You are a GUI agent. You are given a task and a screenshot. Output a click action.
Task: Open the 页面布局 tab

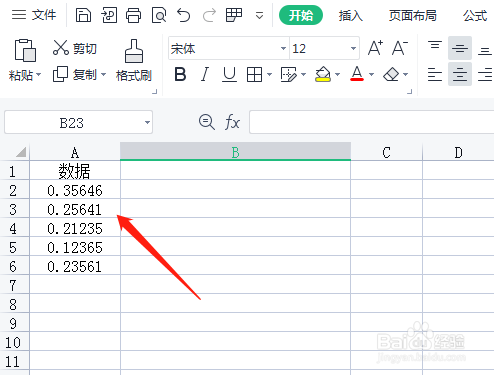pos(413,15)
